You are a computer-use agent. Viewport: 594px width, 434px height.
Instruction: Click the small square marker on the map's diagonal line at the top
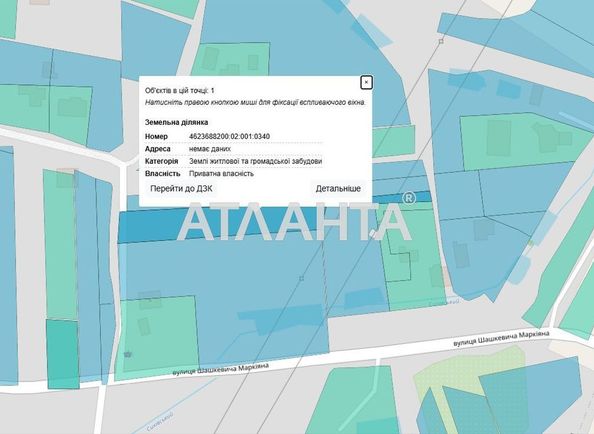coord(441,41)
